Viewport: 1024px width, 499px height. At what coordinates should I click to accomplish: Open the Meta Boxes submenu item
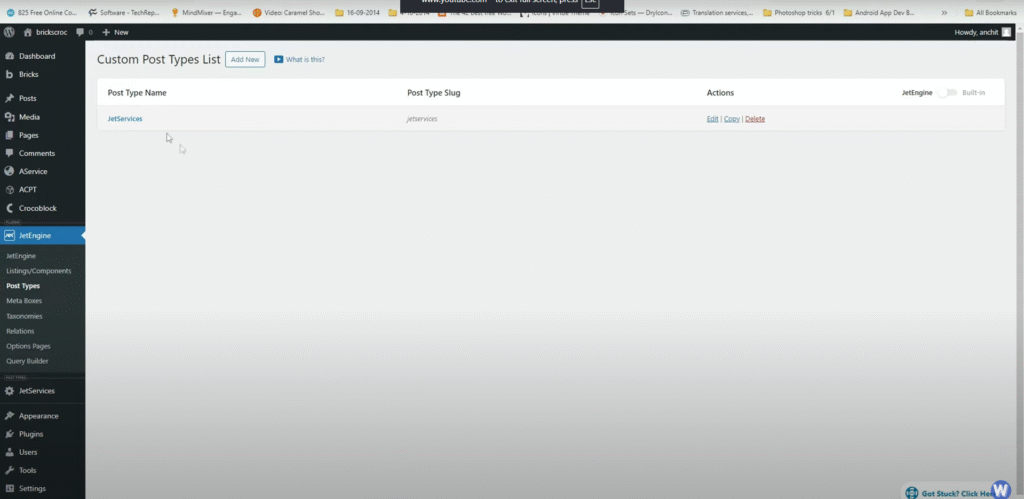point(24,301)
